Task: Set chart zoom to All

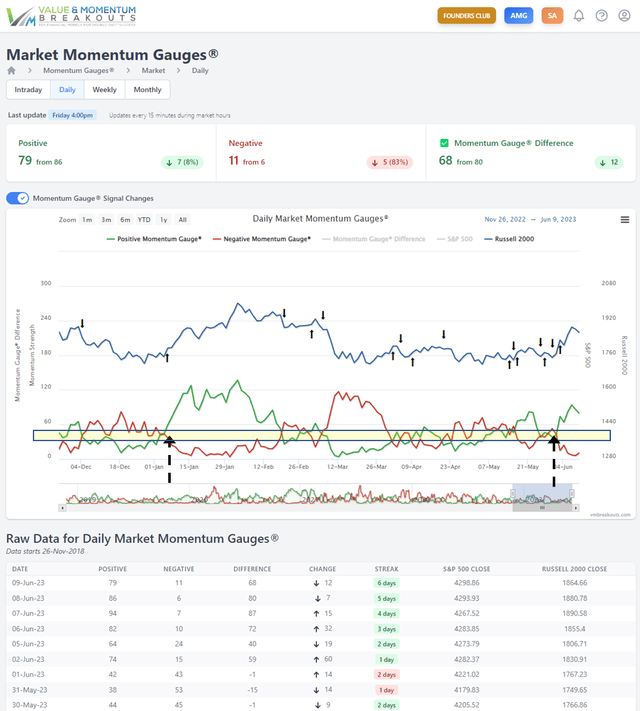Action: click(182, 220)
